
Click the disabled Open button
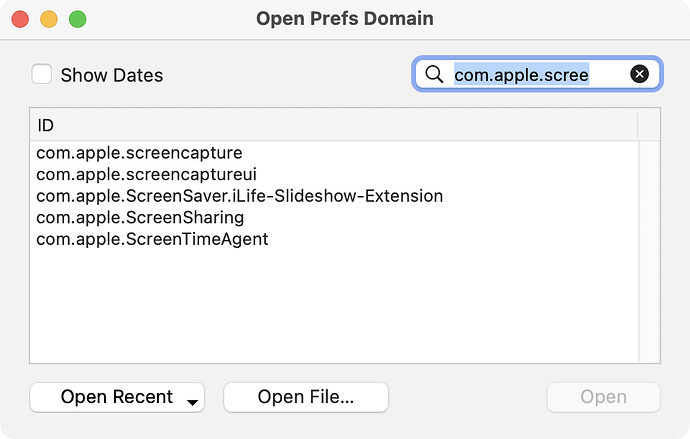603,397
